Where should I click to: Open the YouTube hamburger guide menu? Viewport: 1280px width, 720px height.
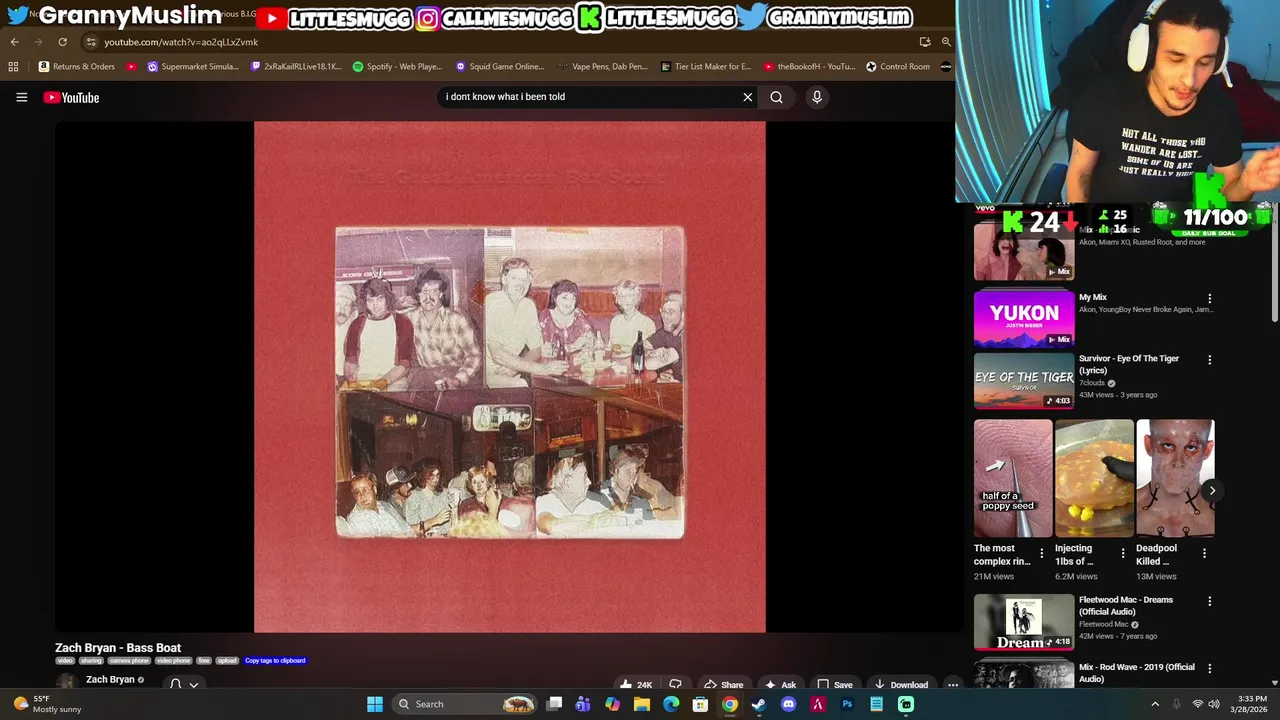21,97
